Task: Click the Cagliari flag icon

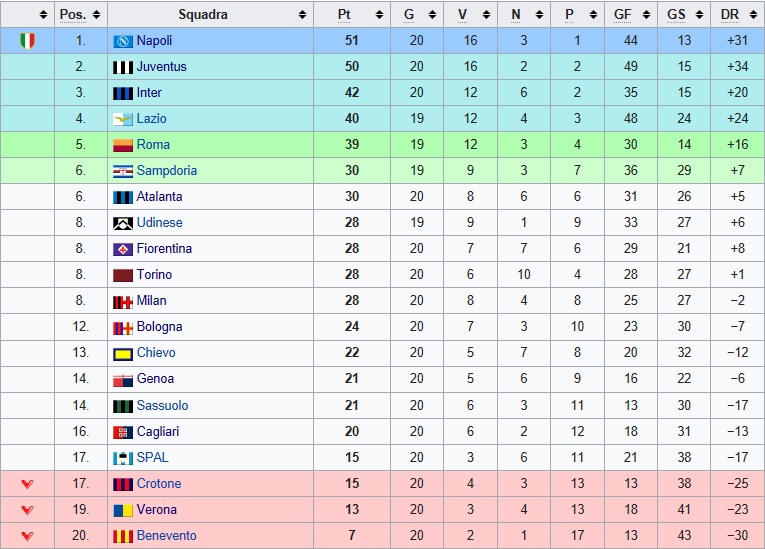Action: pos(123,432)
